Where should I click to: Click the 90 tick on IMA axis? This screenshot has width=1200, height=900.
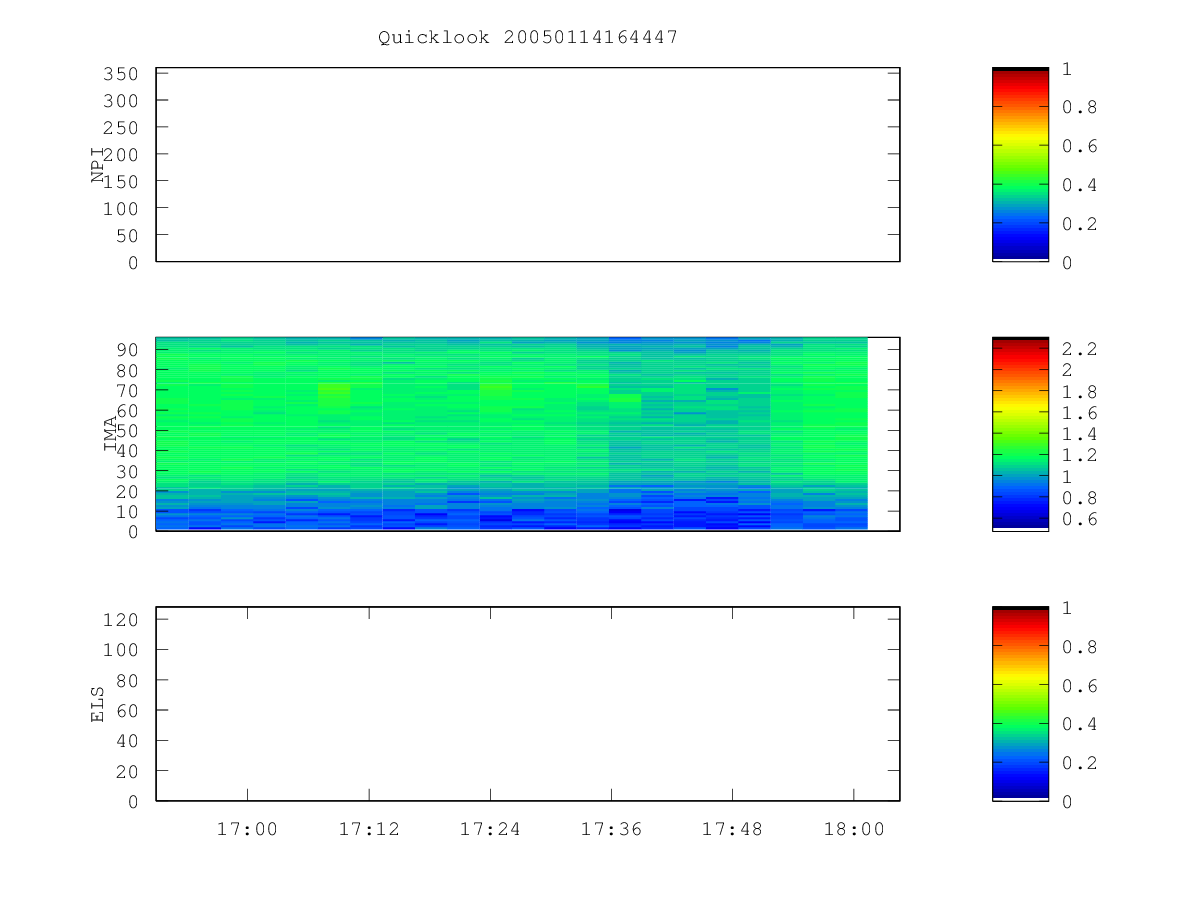pos(126,349)
